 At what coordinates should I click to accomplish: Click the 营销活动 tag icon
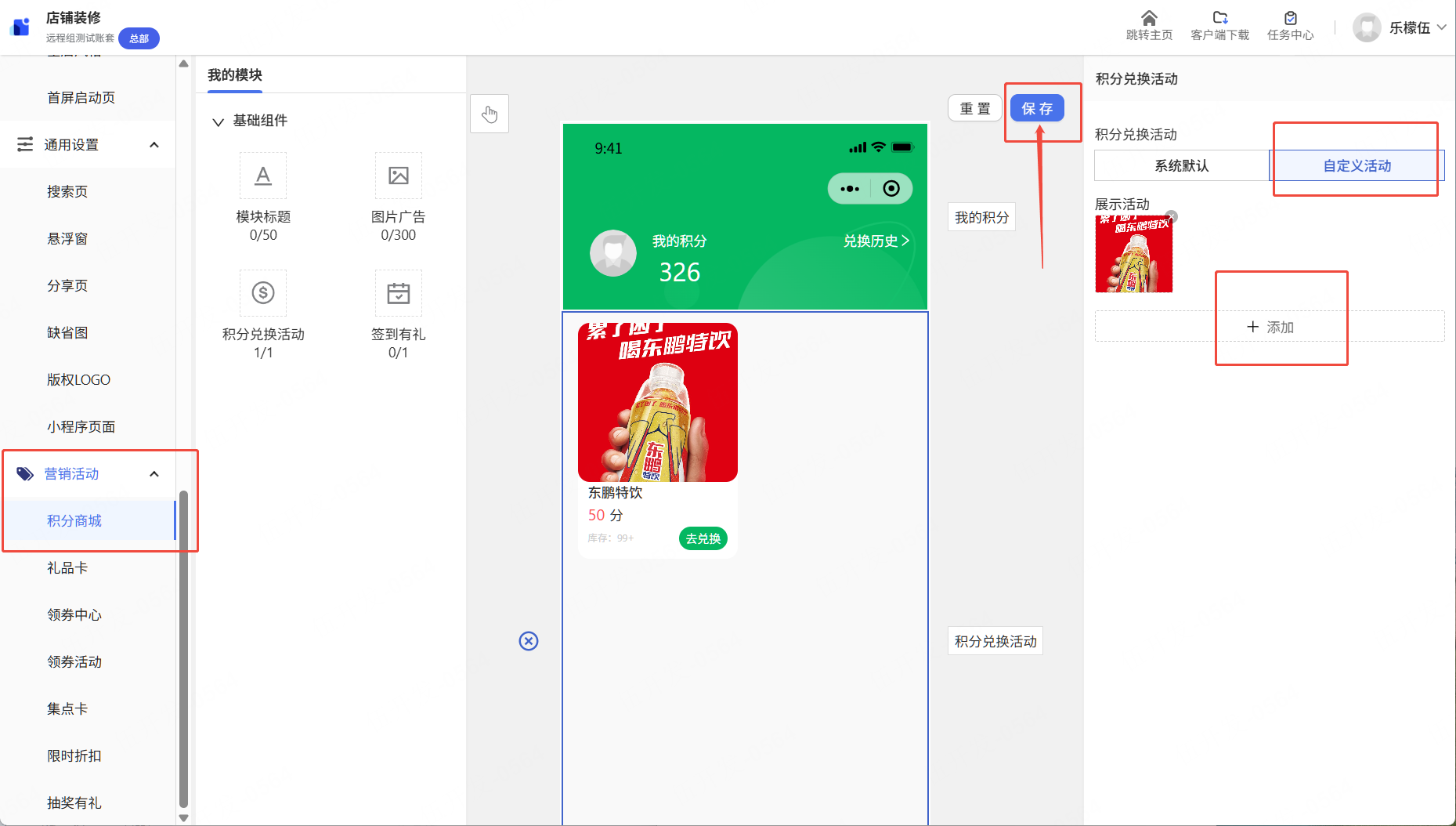pyautogui.click(x=25, y=473)
